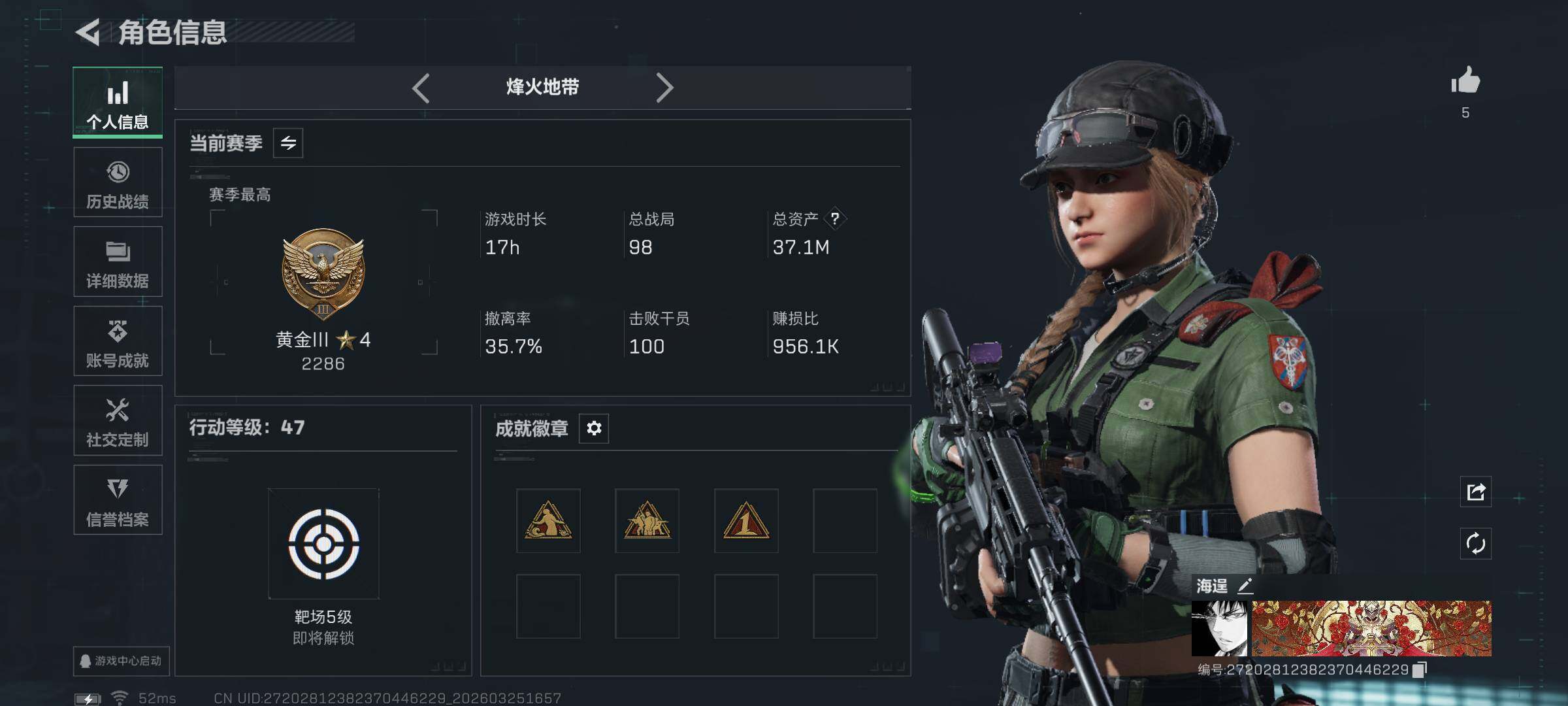This screenshot has height=706, width=1568.
Task: Open the 信誉档案 sidebar tab
Action: [118, 500]
